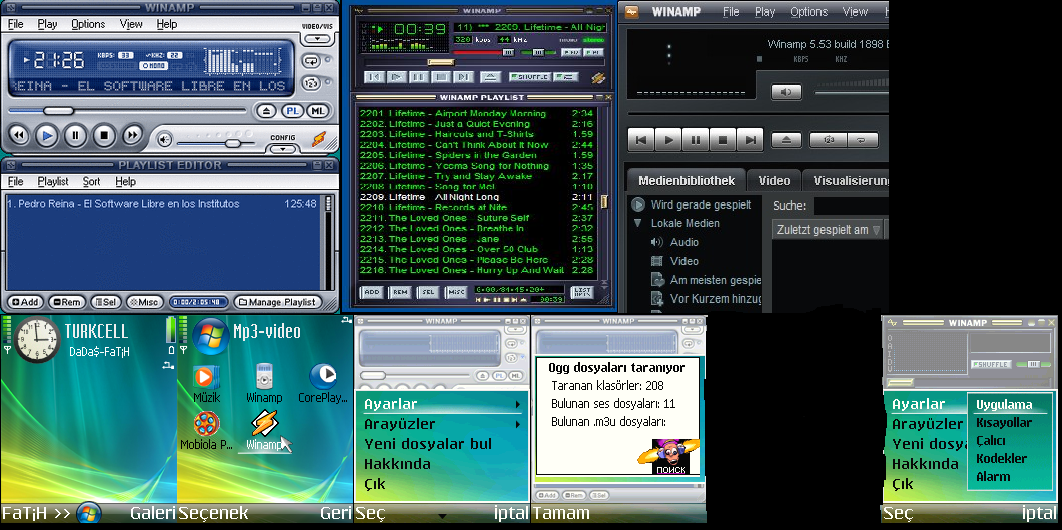Click Rem button in the Playlist Editor

(x=67, y=302)
